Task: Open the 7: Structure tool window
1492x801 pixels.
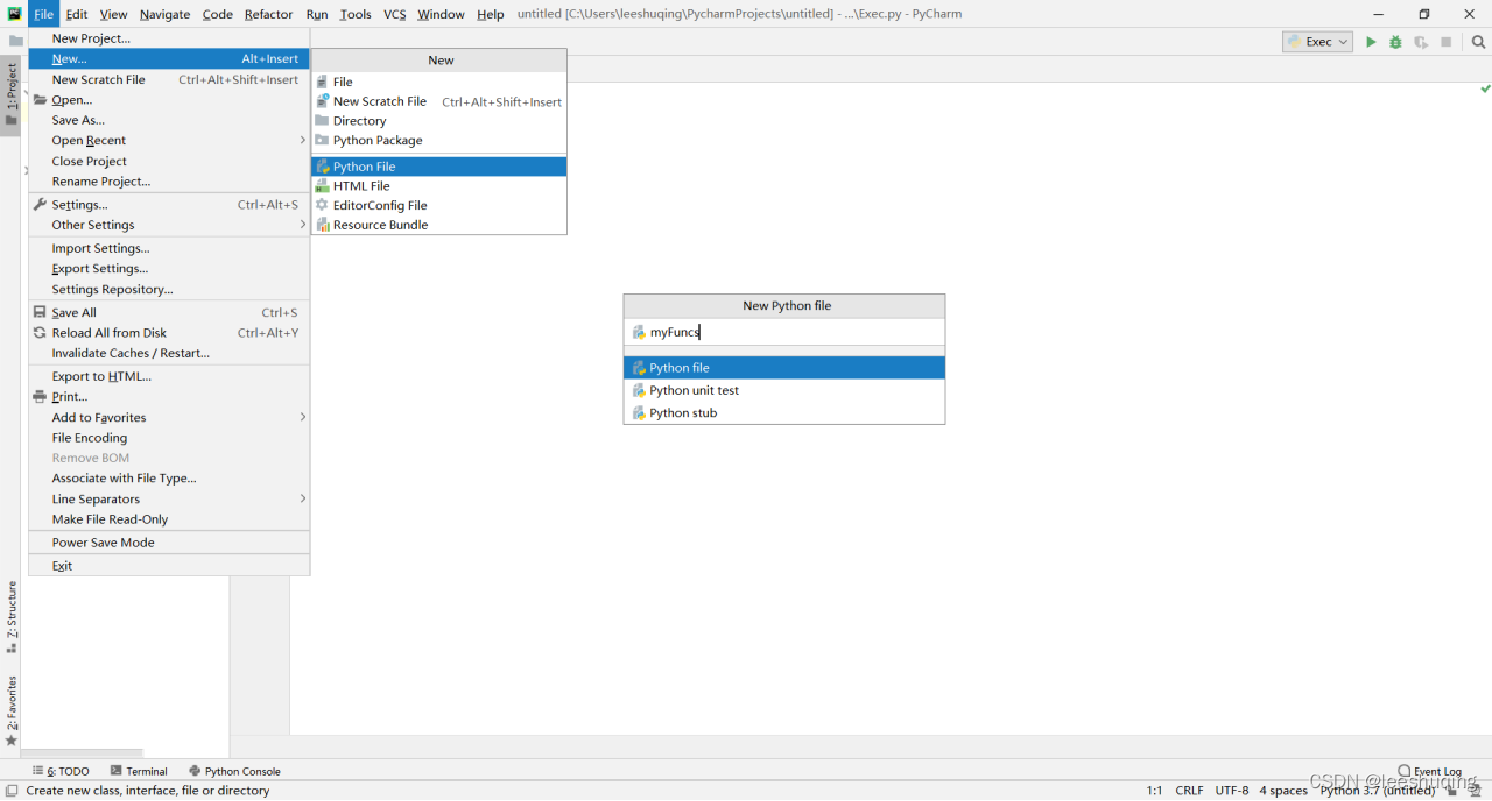Action: click(11, 617)
